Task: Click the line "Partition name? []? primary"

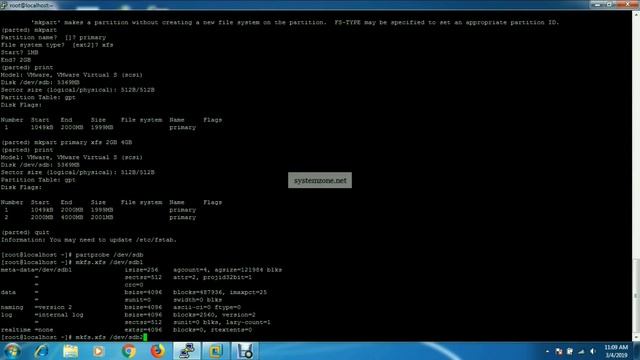Action: tap(53, 37)
